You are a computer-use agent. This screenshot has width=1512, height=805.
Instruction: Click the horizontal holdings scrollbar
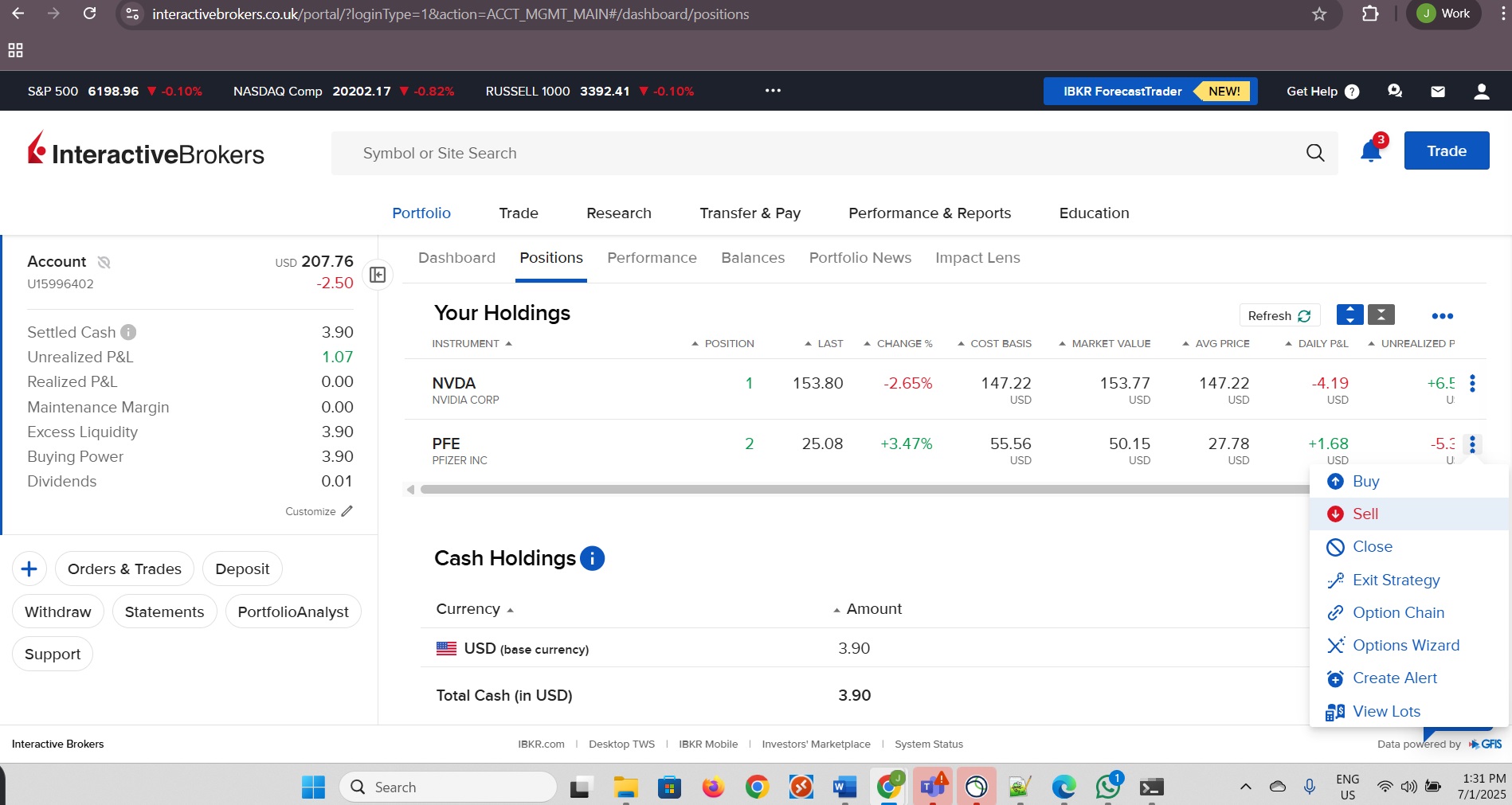pos(864,490)
